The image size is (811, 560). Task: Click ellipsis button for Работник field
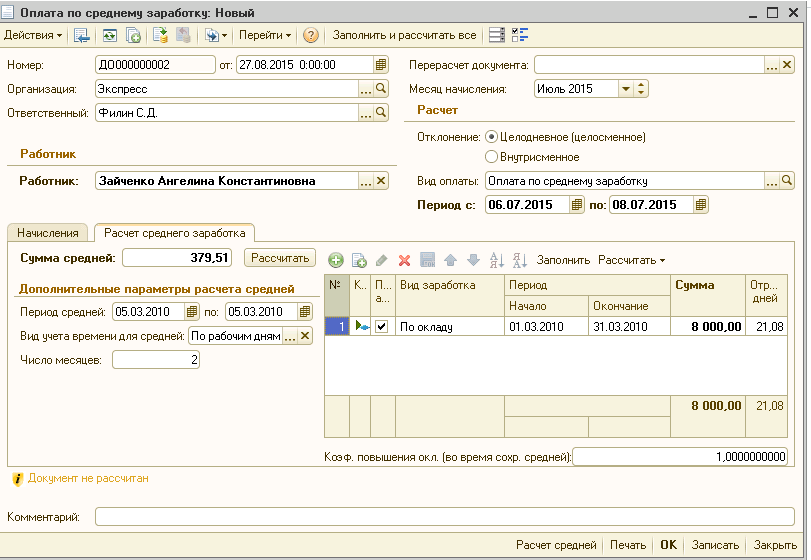point(366,181)
